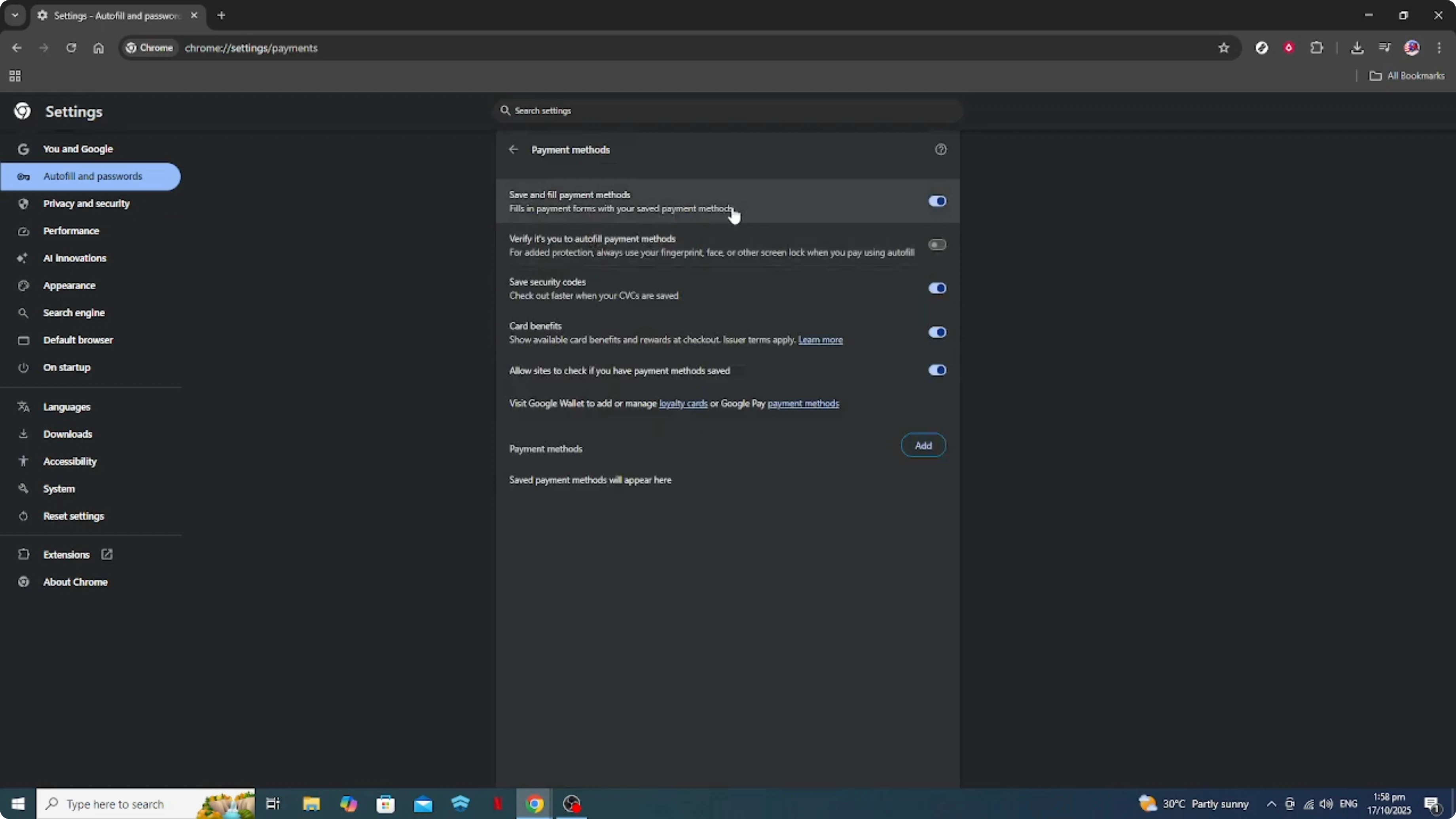The width and height of the screenshot is (1456, 819).
Task: Open Chrome three-dot menu
Action: click(1439, 48)
